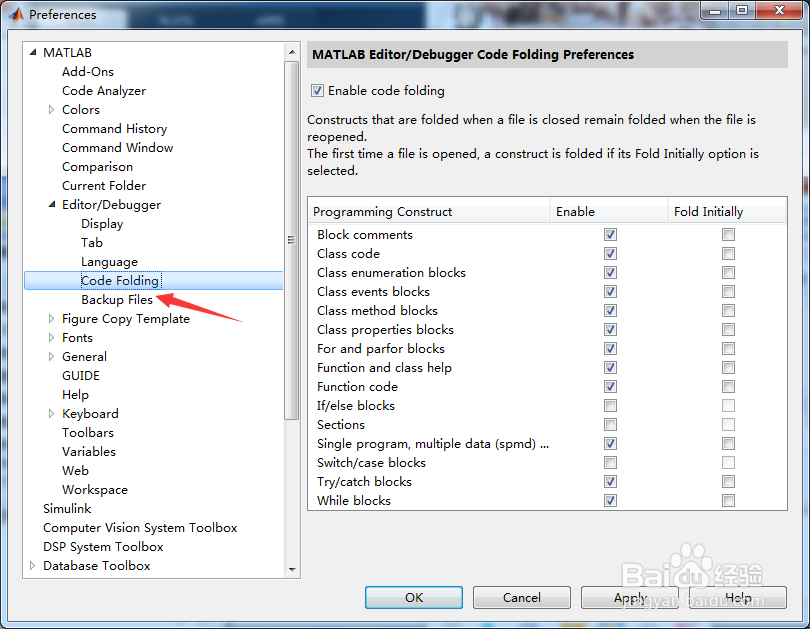Select Web preferences
This screenshot has width=810, height=629.
(x=75, y=470)
